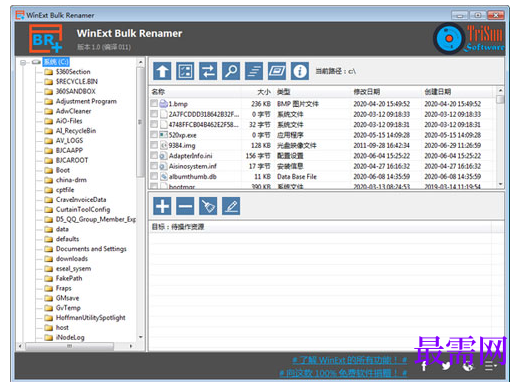Tick the 9384.img checkbox
The image size is (526, 382).
click(x=154, y=145)
